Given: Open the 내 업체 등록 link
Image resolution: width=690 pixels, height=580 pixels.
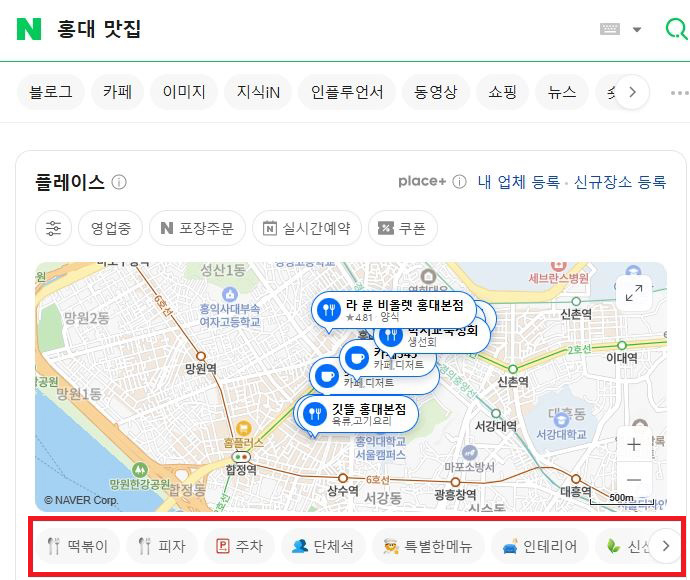Looking at the screenshot, I should coord(518,182).
